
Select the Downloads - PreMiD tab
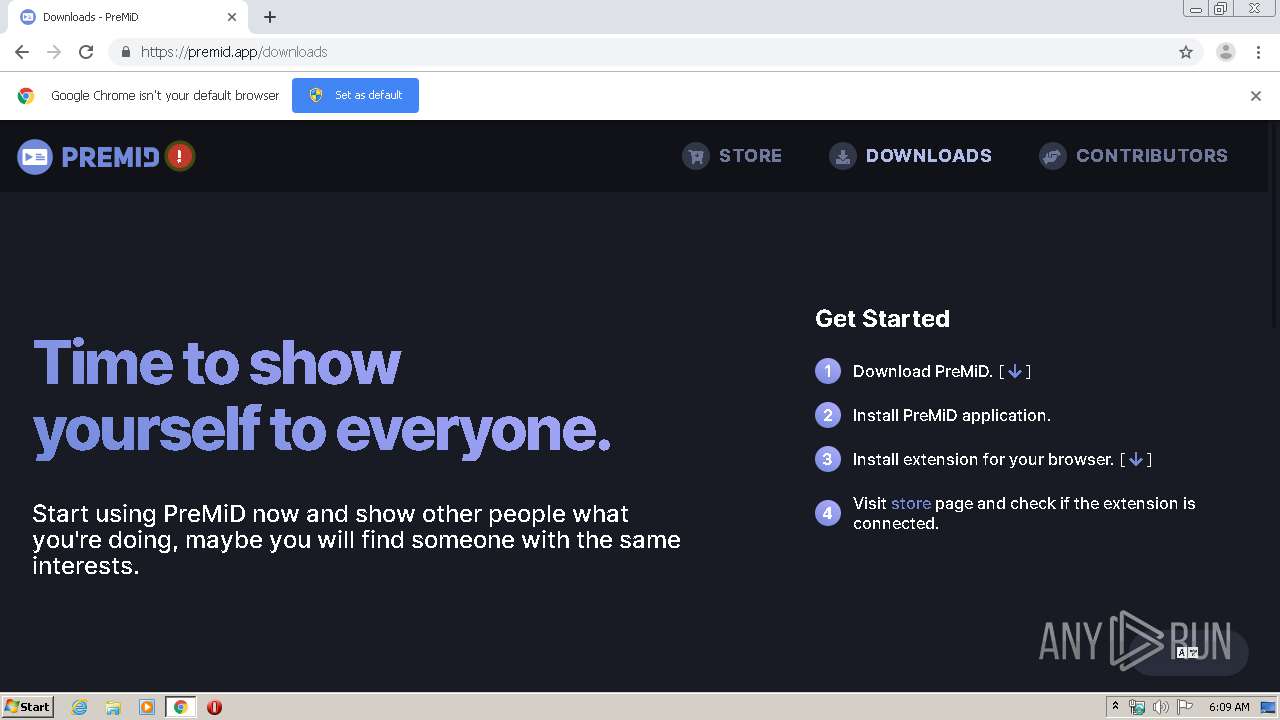point(128,17)
